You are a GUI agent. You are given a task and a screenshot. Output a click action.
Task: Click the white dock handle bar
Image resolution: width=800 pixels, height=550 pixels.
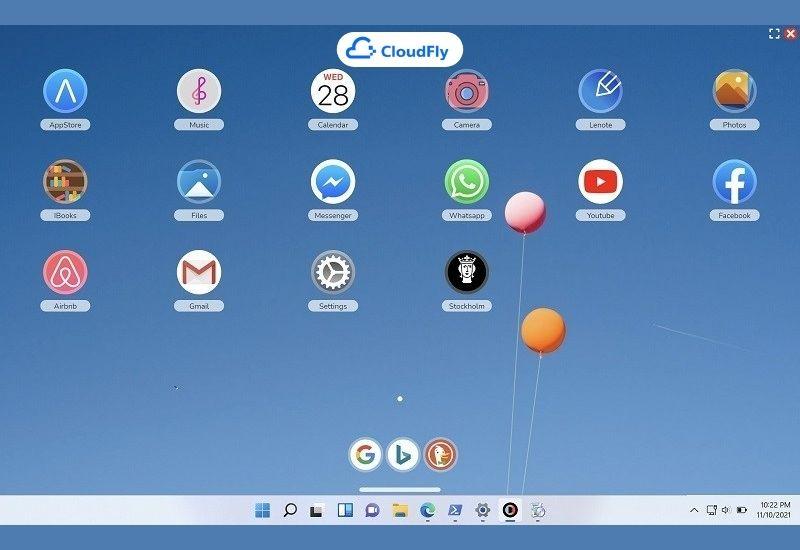point(400,489)
